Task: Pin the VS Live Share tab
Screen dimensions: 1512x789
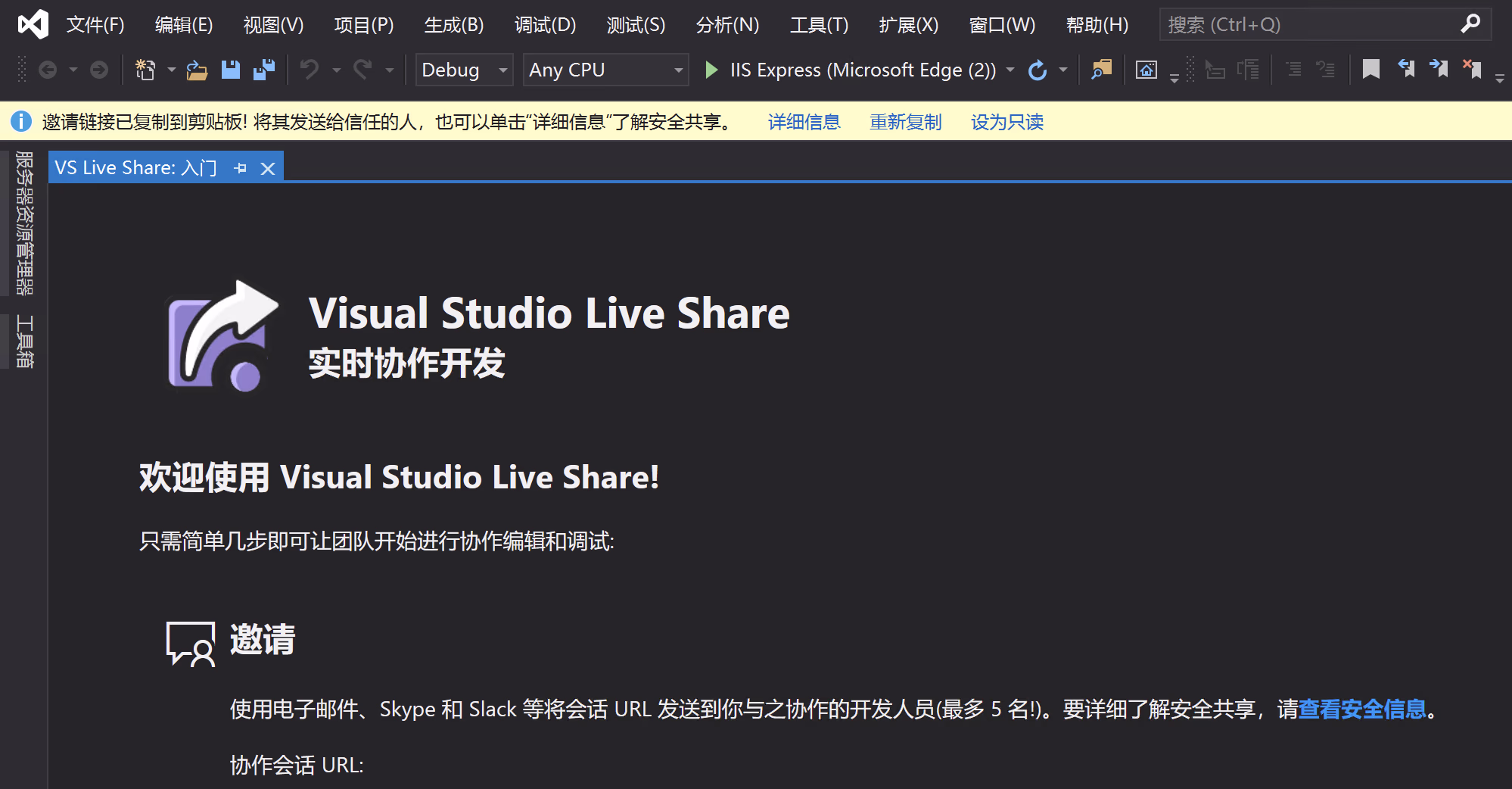Action: pos(241,168)
